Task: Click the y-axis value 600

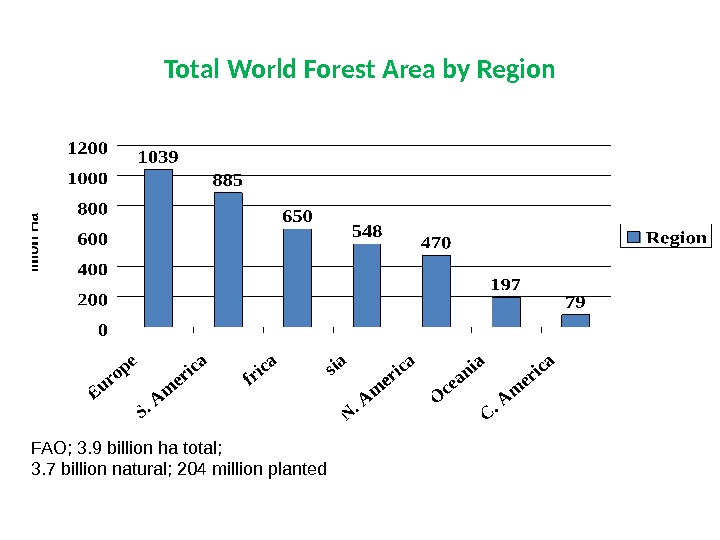Action: [x=92, y=239]
